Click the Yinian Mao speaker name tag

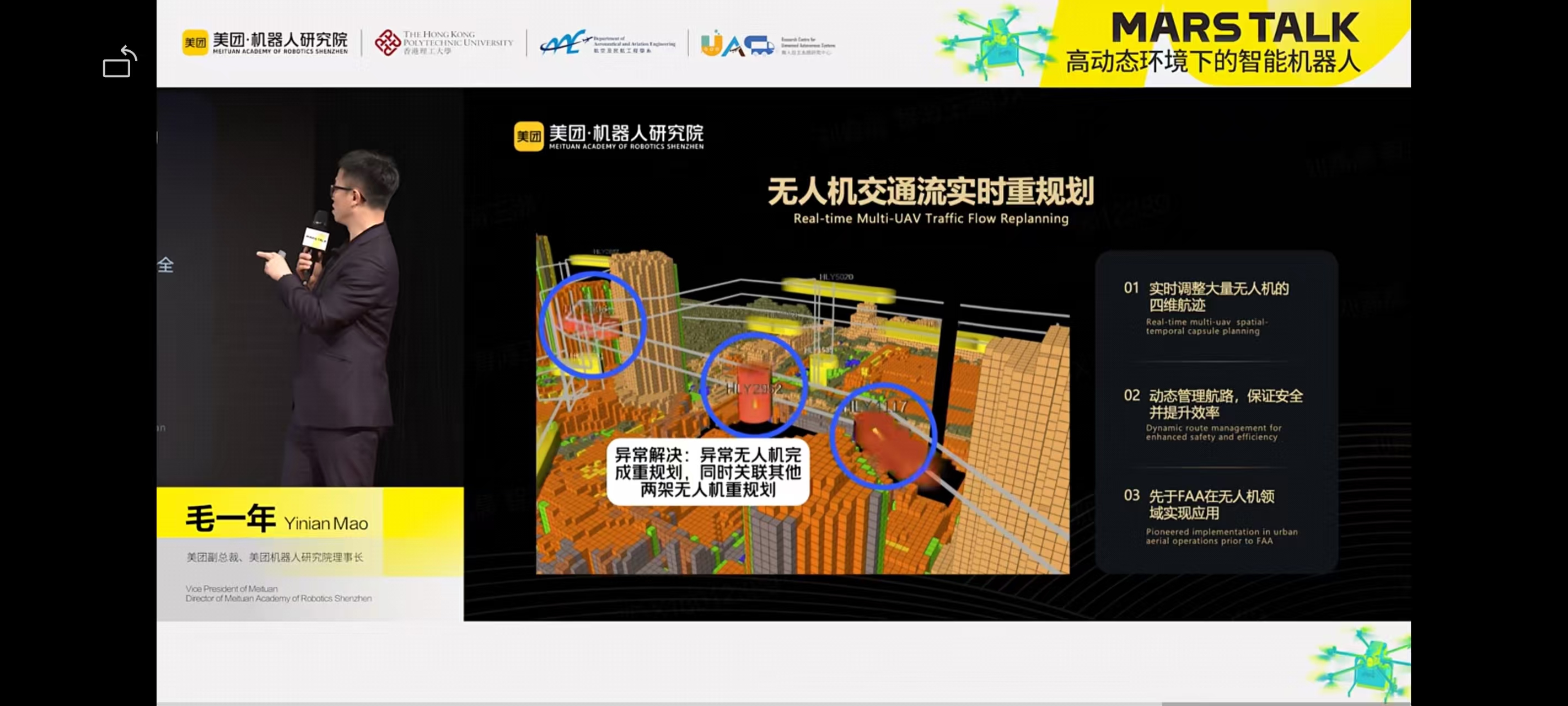pos(277,519)
